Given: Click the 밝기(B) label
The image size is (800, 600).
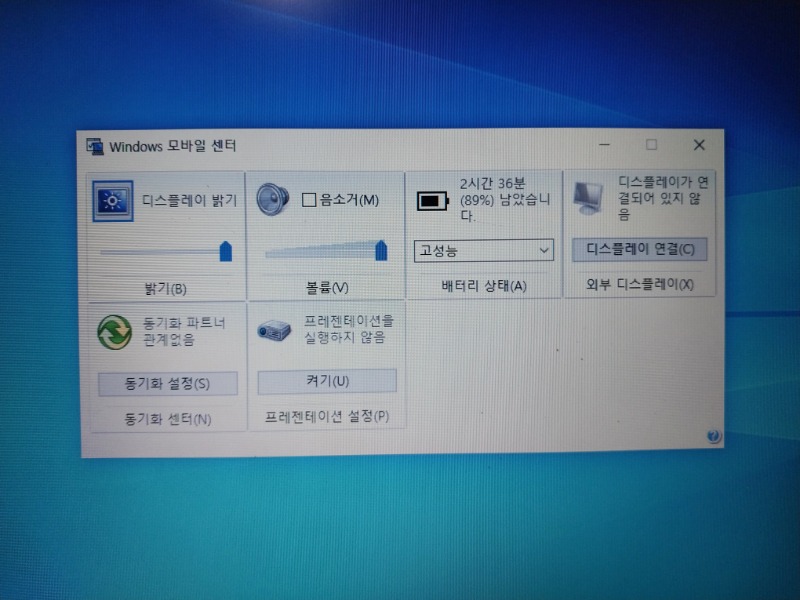Looking at the screenshot, I should [x=165, y=289].
